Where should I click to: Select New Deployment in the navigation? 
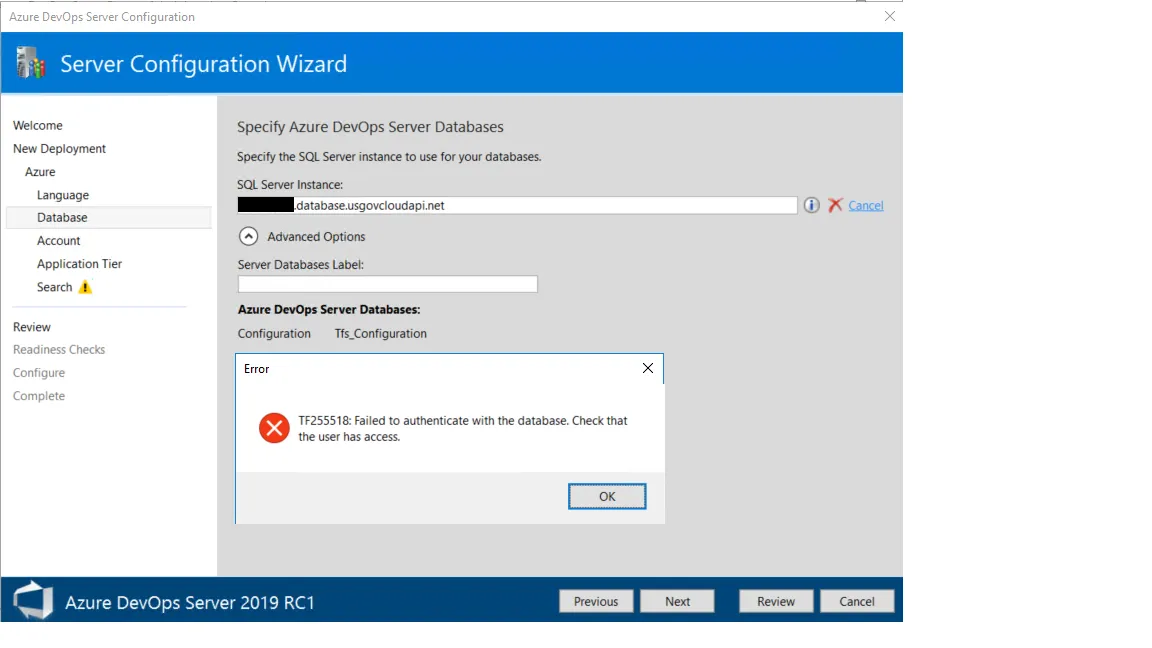[60, 148]
